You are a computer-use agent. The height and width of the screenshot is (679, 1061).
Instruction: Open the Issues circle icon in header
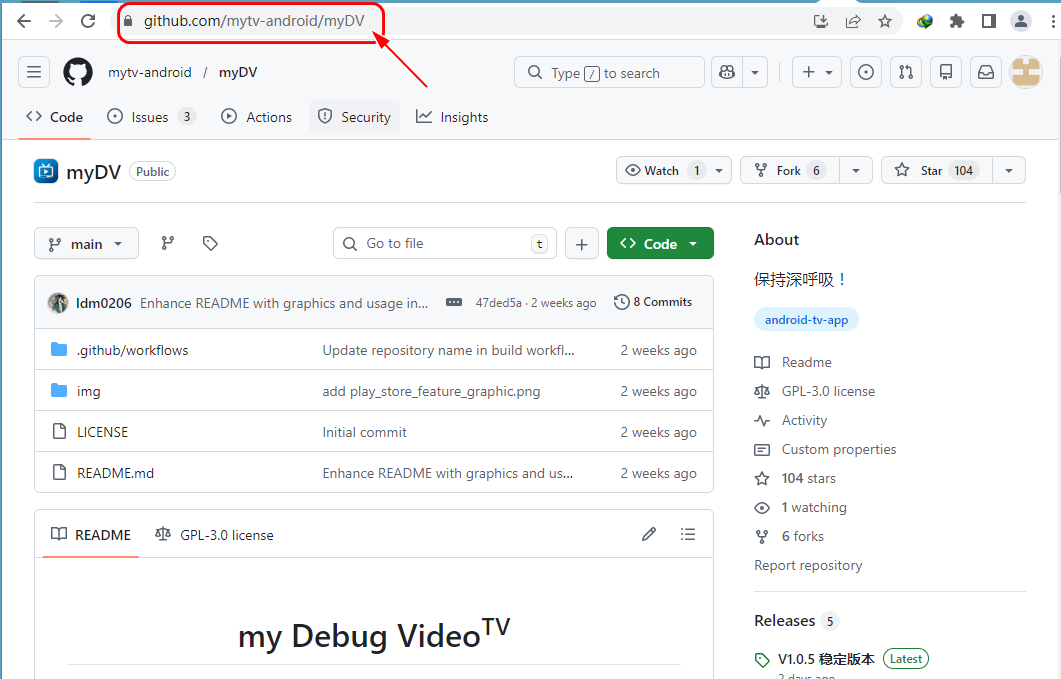click(x=865, y=72)
